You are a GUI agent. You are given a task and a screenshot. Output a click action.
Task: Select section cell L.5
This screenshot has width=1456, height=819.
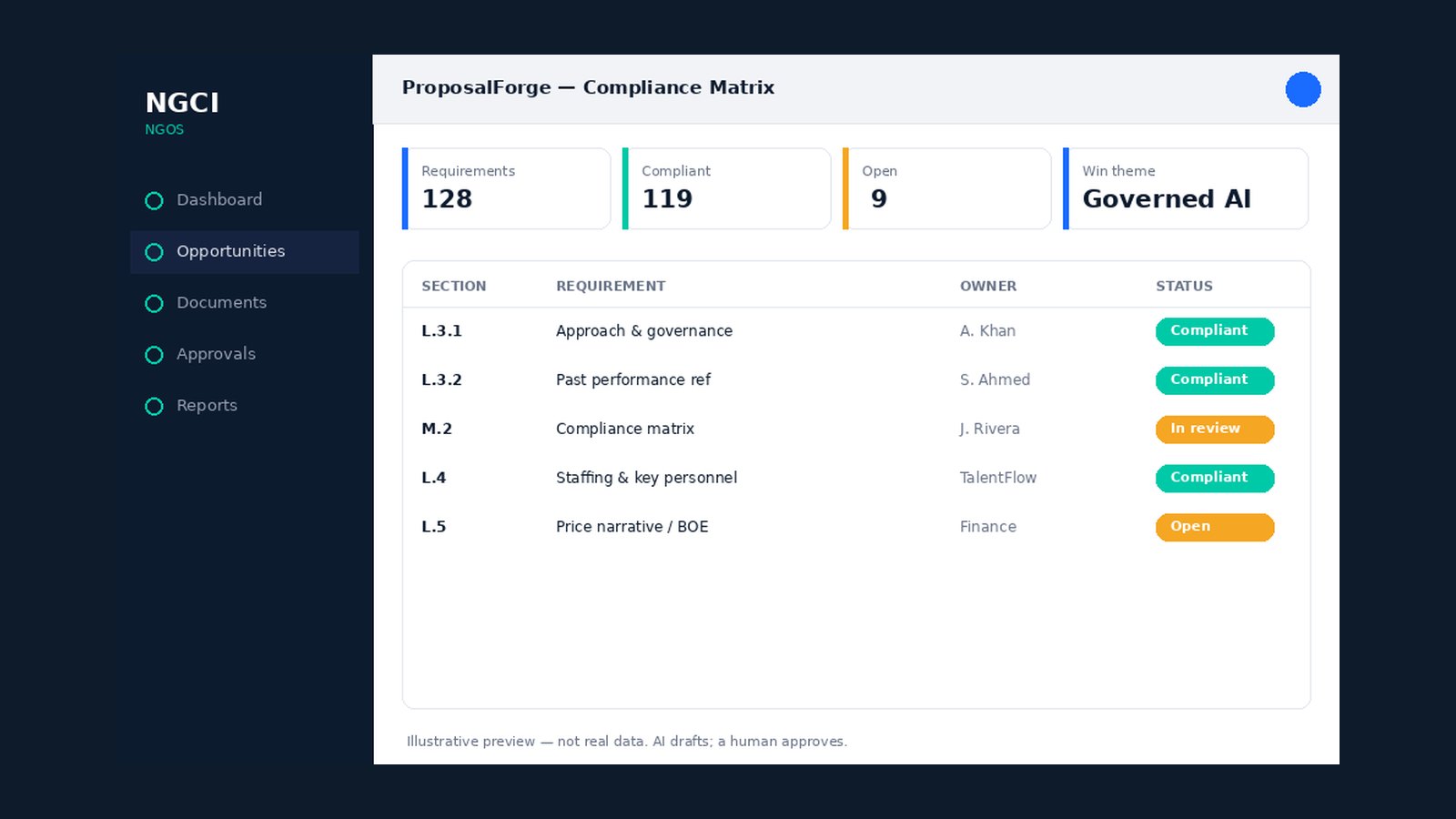coord(434,527)
